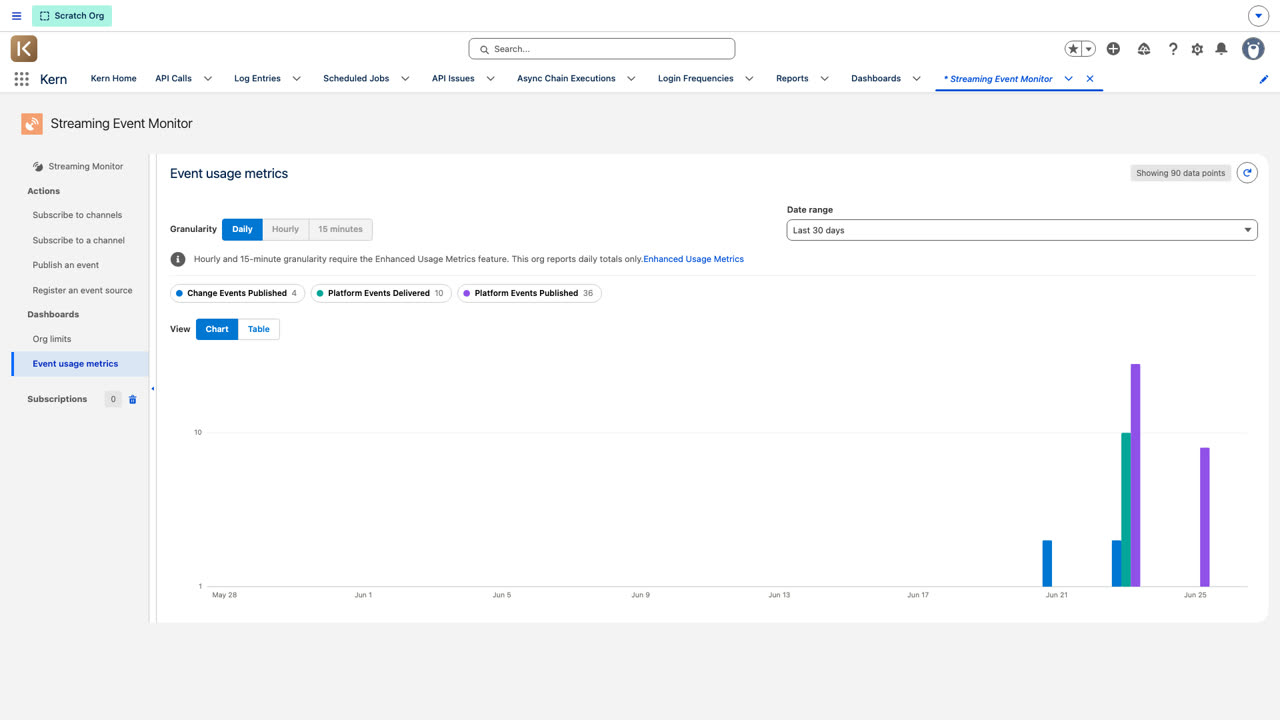Image resolution: width=1280 pixels, height=720 pixels.
Task: Open the API Issues tab
Action: tap(453, 78)
